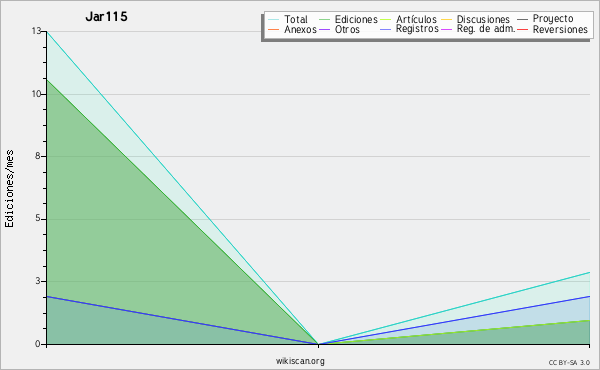Screen dimensions: 600x370
Task: Click the wikiscan.org label
Action: 300,360
